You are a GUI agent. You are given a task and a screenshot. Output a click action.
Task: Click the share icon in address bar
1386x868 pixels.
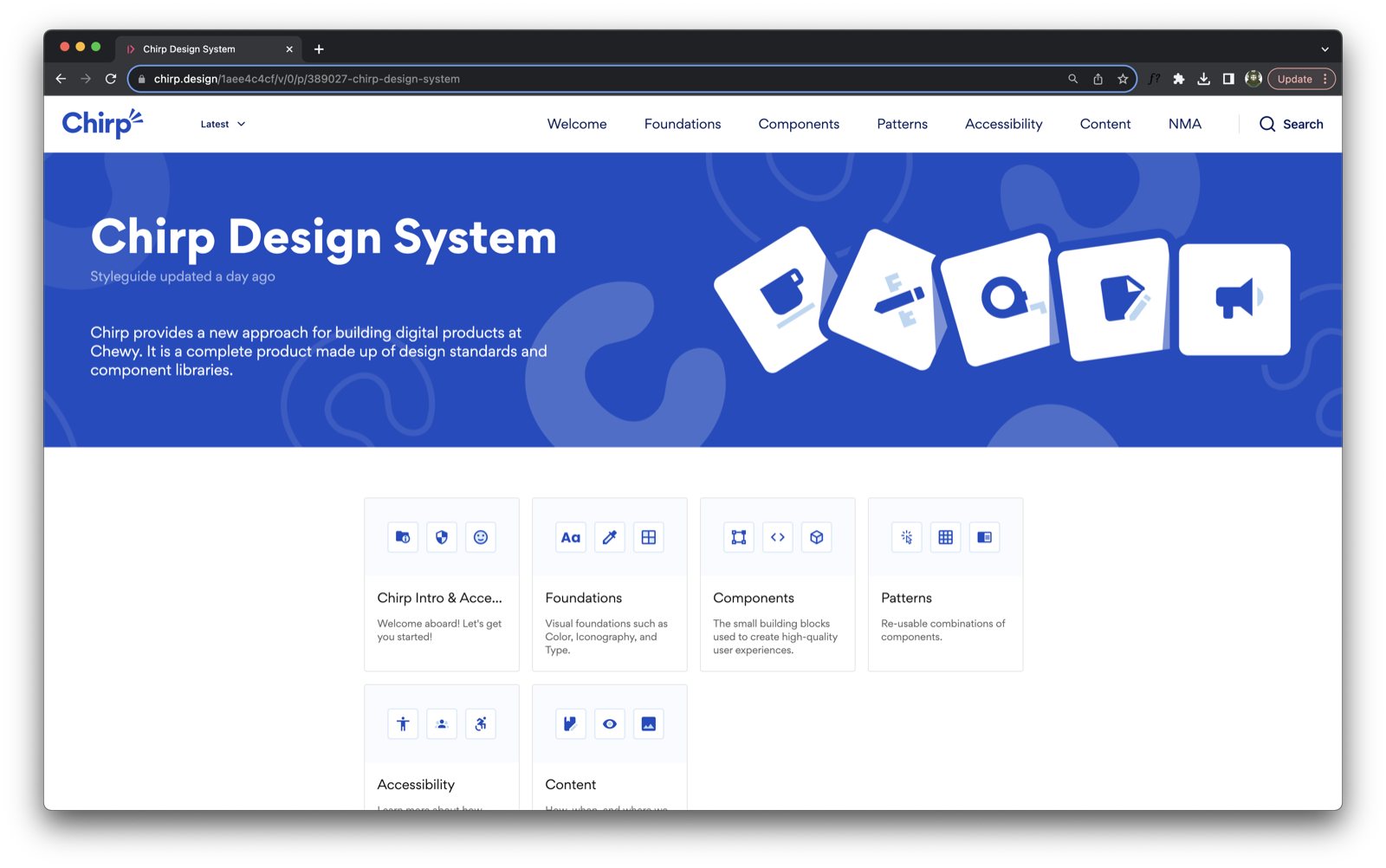[x=1098, y=79]
